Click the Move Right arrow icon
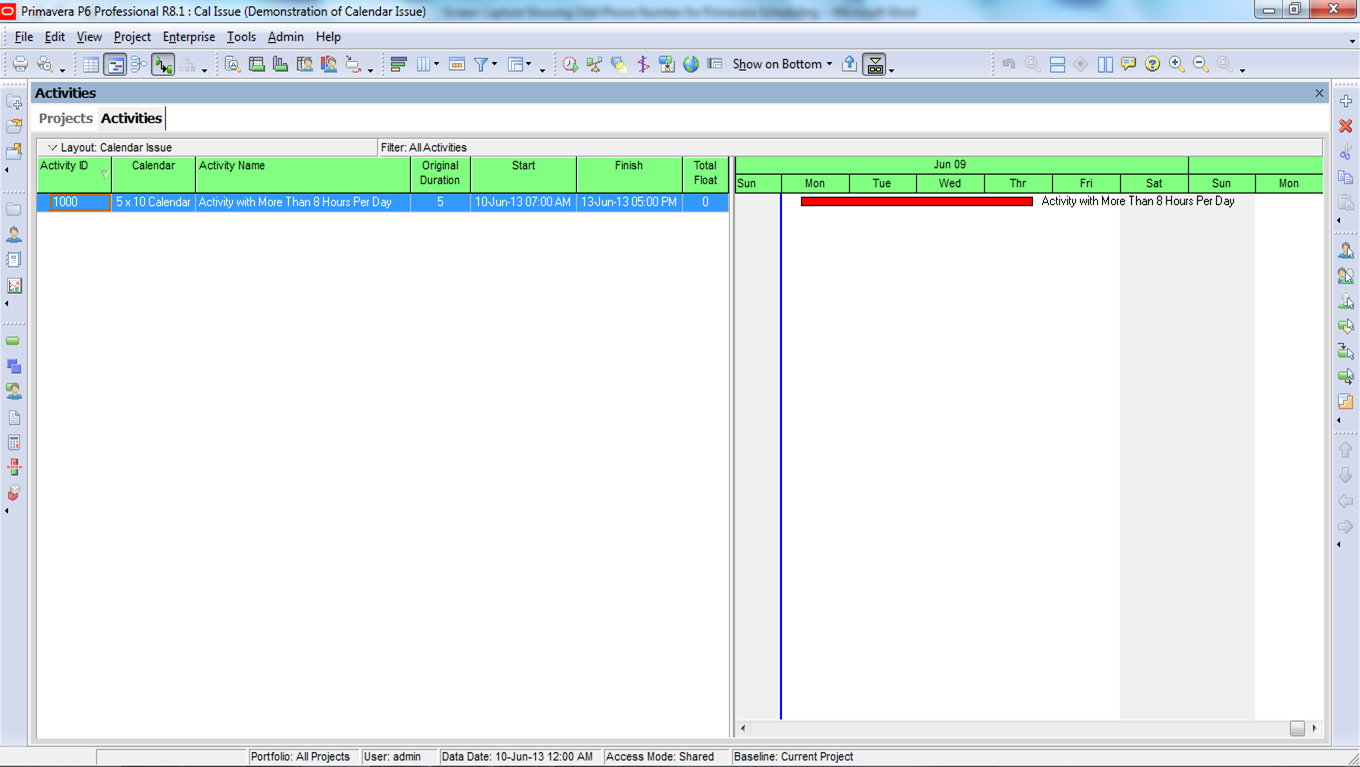Viewport: 1360px width, 767px height. coord(1346,526)
